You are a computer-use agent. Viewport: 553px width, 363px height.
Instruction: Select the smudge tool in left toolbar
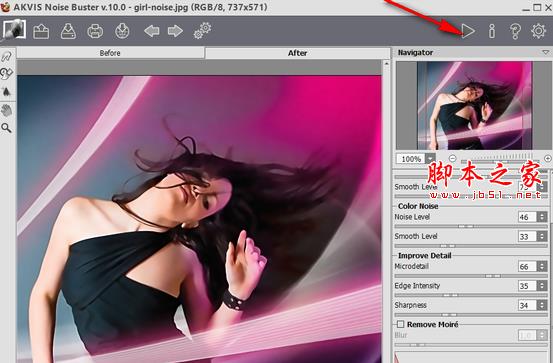6,56
